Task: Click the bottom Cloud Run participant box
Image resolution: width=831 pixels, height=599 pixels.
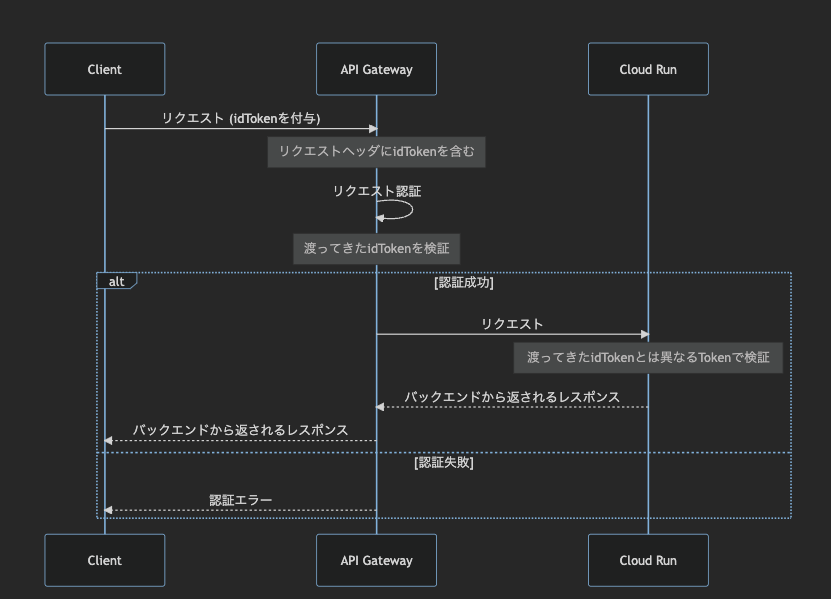Action: [648, 560]
